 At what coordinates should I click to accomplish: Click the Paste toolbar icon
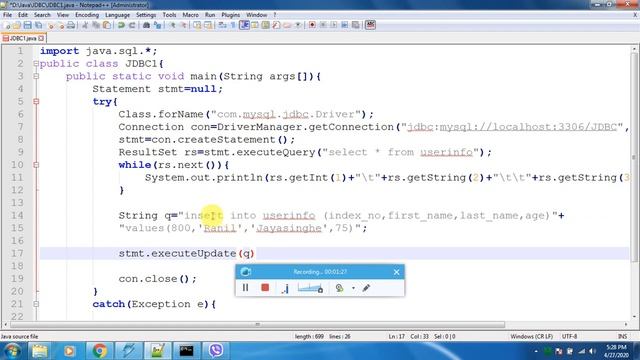pos(107,25)
